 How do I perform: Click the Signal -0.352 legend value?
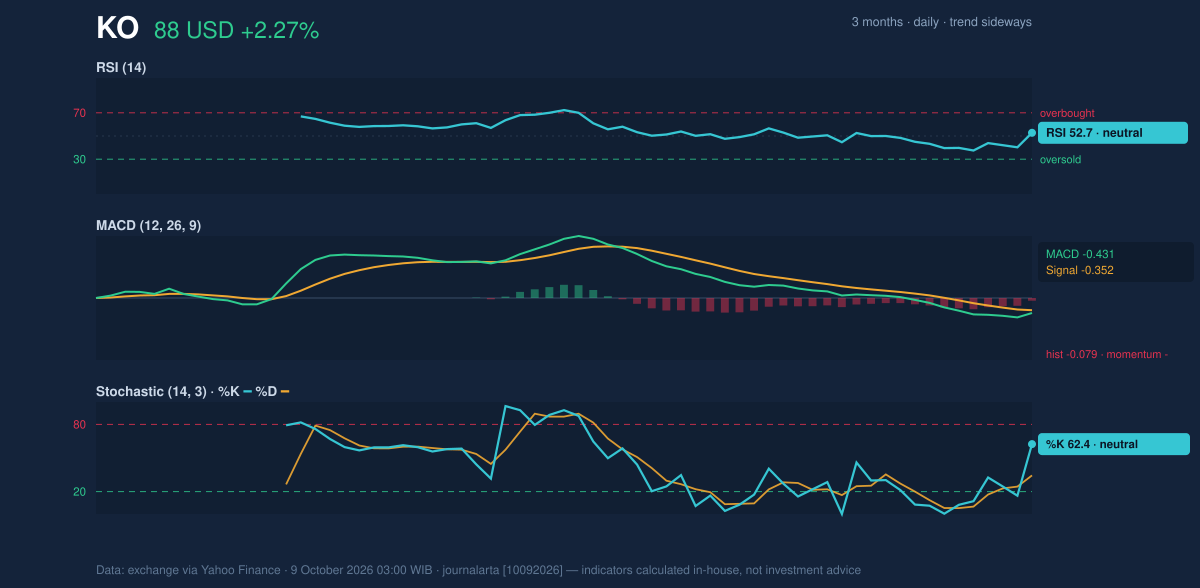tap(1080, 270)
